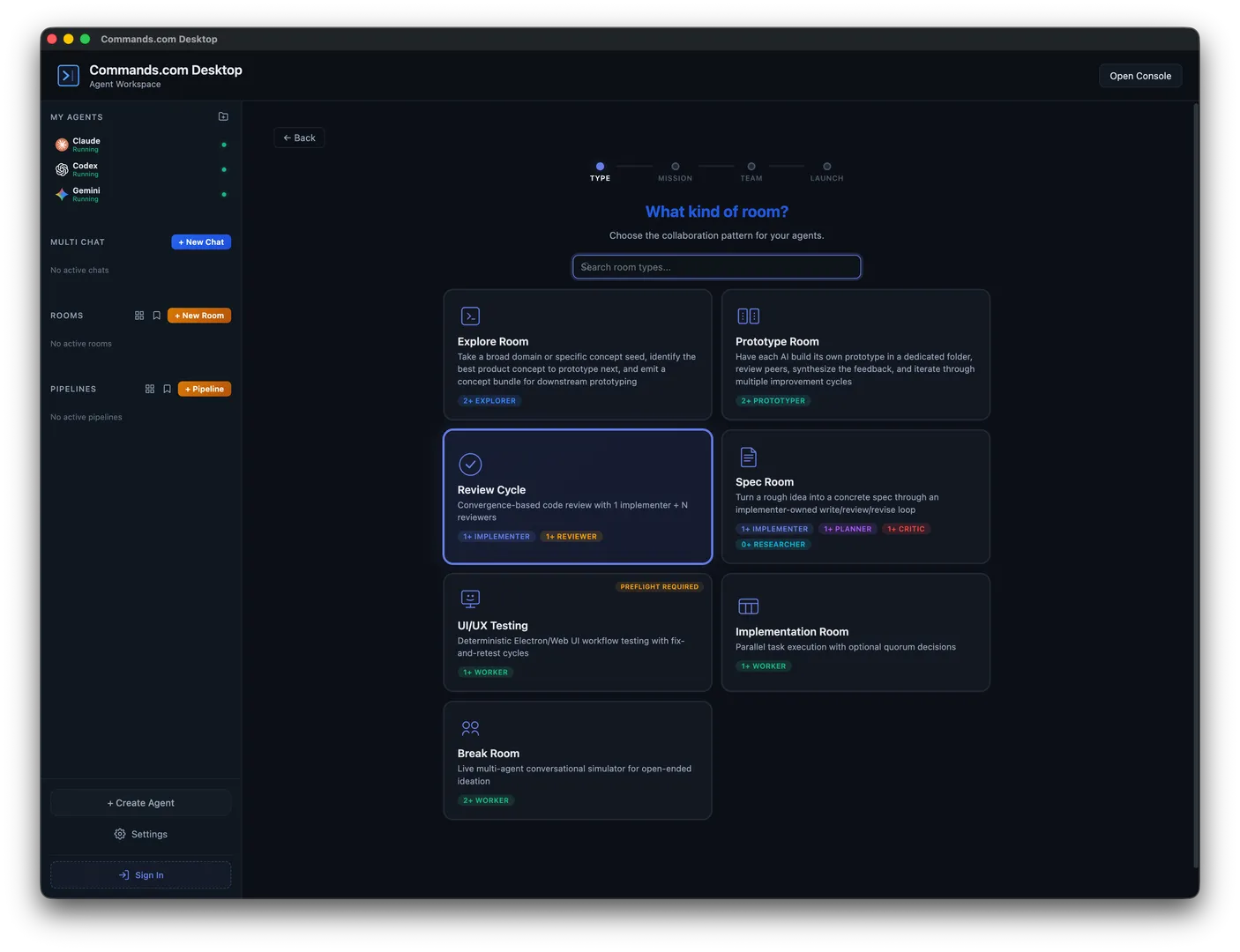Screen dimensions: 1240x952
Task: Open Settings in the sidebar
Action: pos(141,834)
